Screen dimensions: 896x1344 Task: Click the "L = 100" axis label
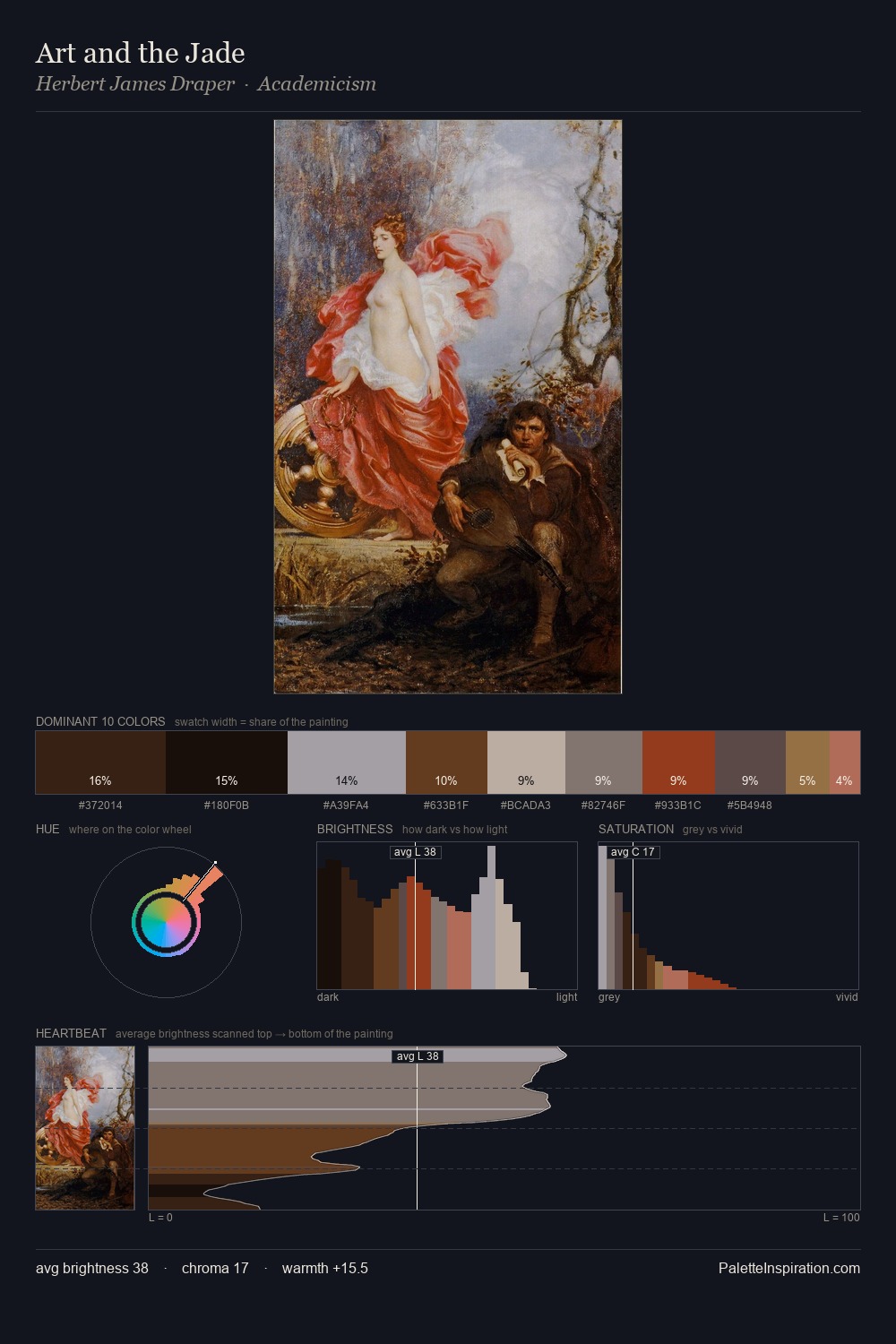tap(841, 1218)
